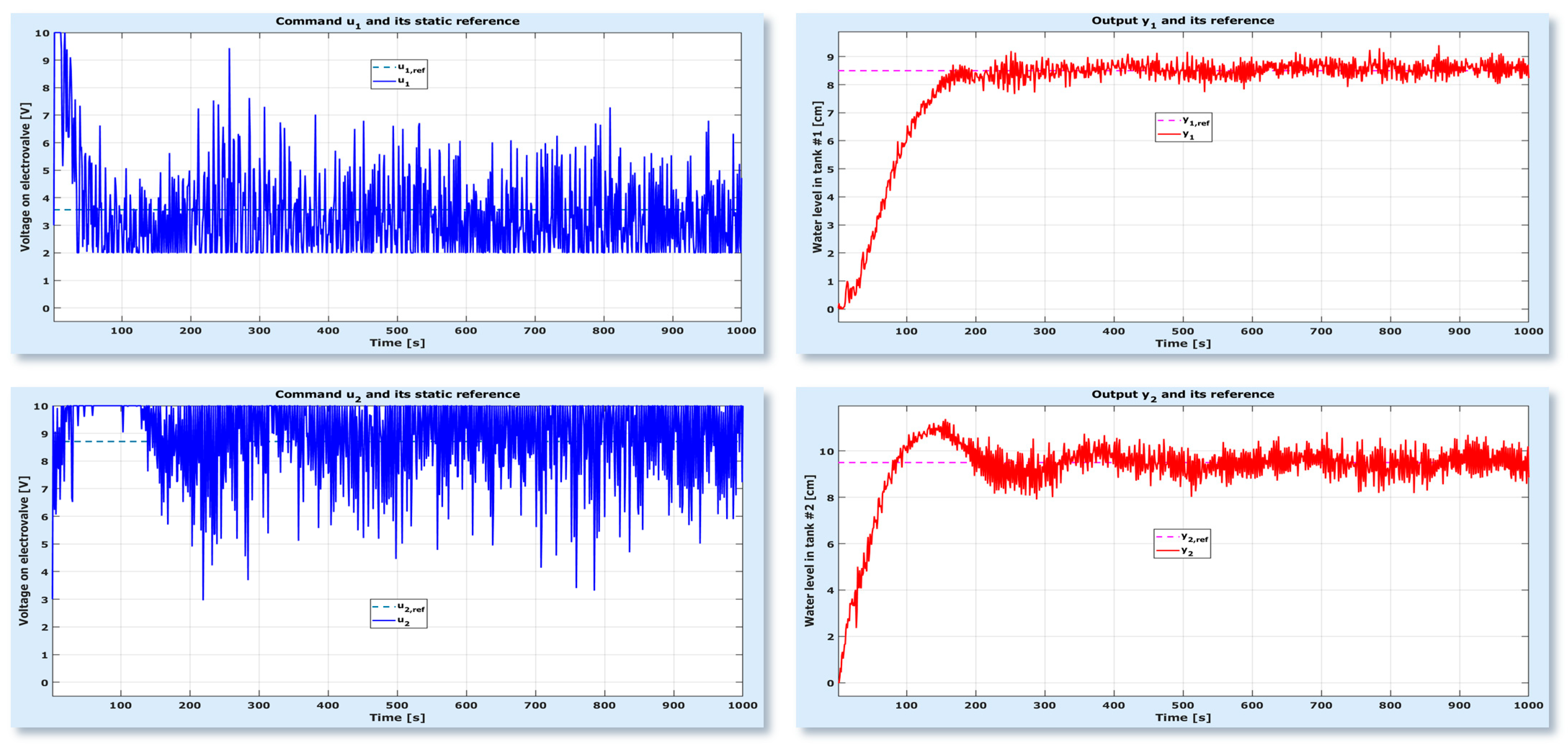Viewport: 1568px width, 748px height.
Task: Click the title "Command u1 and its static reference"
Action: [397, 21]
